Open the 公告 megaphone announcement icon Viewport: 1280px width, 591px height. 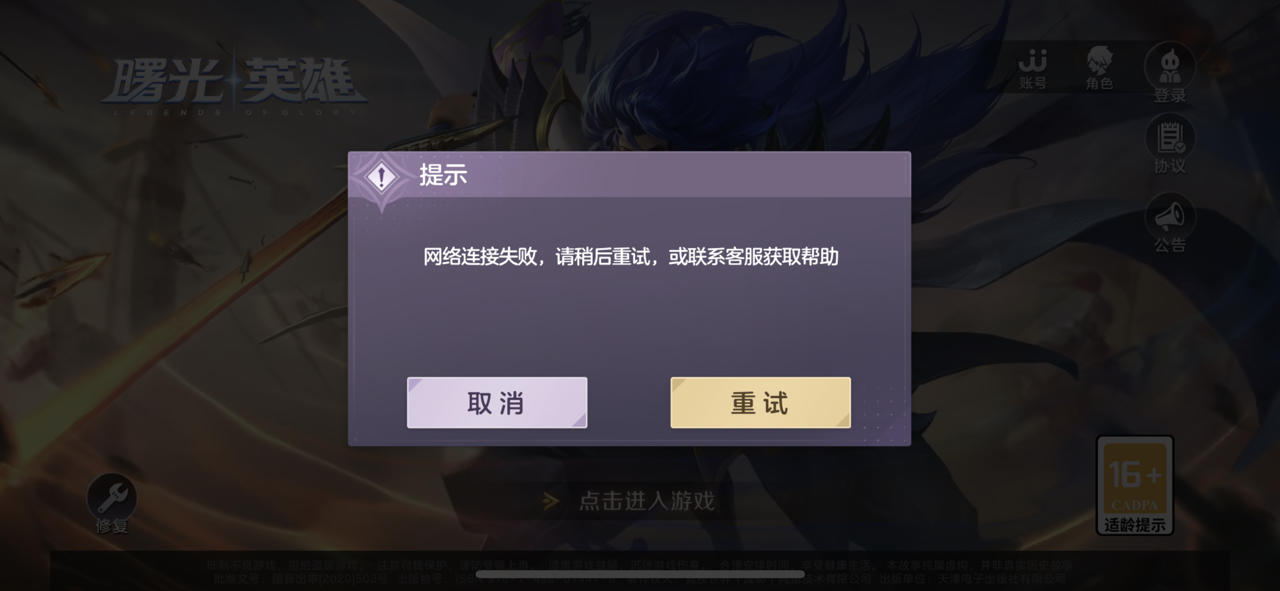[1169, 223]
